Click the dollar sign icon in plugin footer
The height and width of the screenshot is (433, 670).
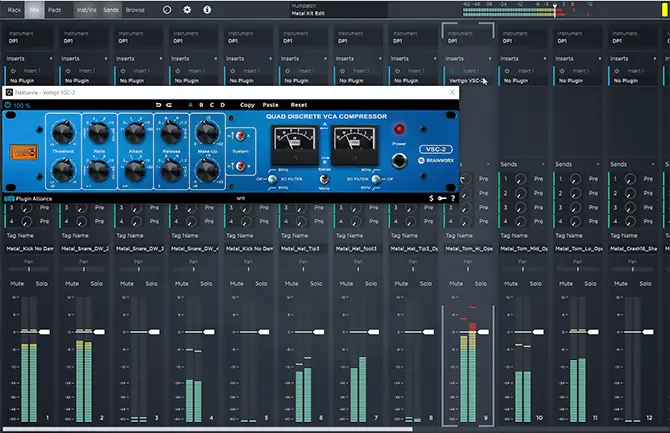(x=431, y=198)
